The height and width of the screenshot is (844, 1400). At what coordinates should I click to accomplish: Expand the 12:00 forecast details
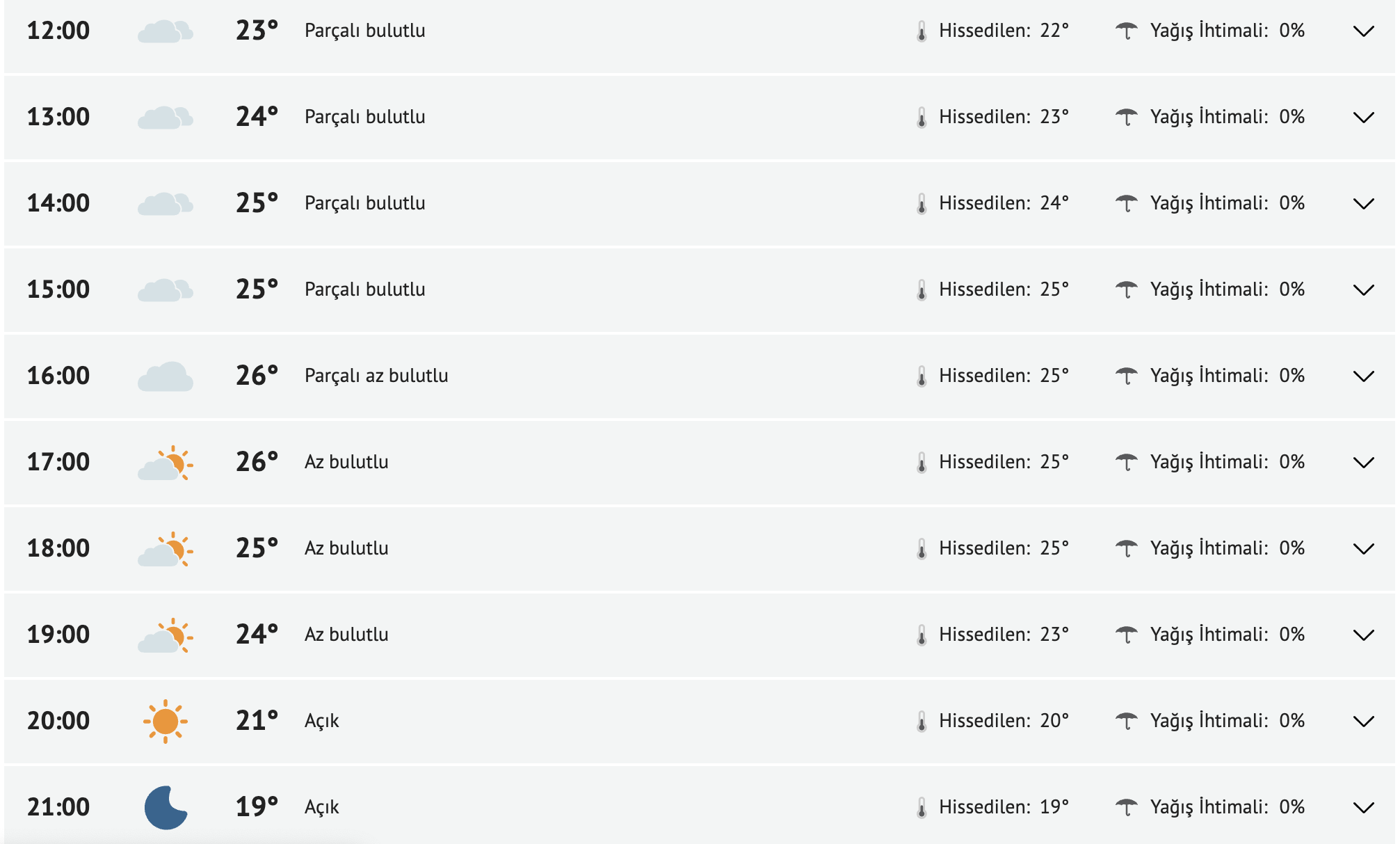(1363, 31)
